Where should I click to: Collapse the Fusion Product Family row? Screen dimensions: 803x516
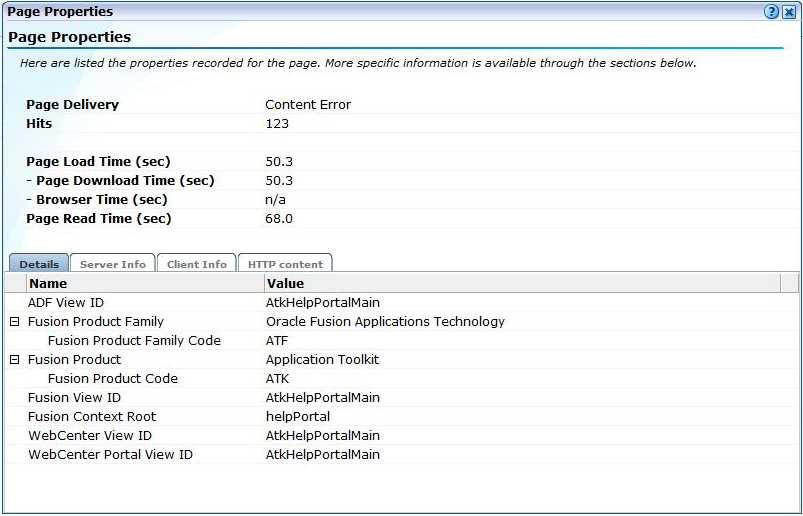[15, 321]
